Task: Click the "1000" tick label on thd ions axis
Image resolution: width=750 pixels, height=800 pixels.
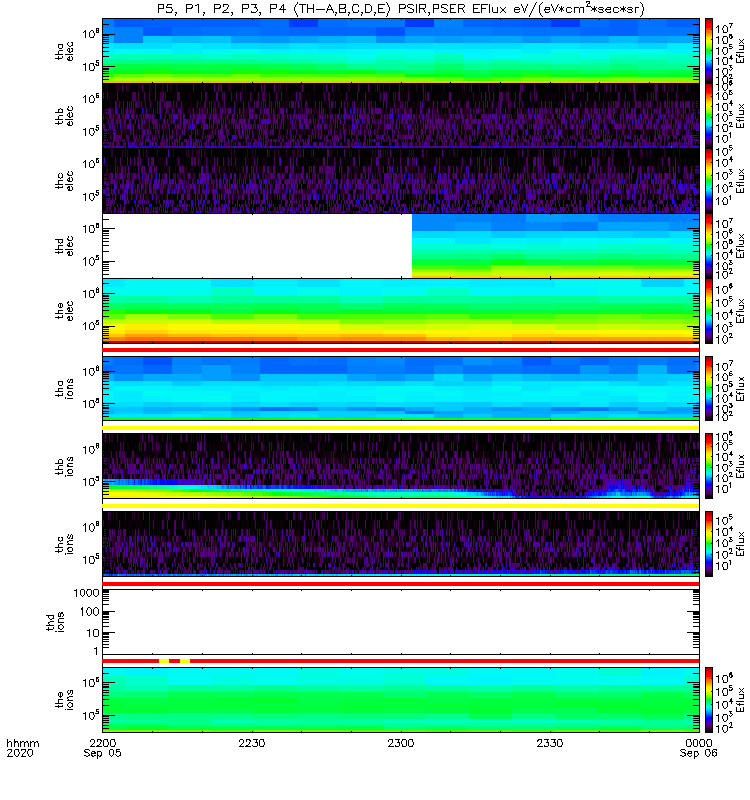Action: click(x=86, y=593)
